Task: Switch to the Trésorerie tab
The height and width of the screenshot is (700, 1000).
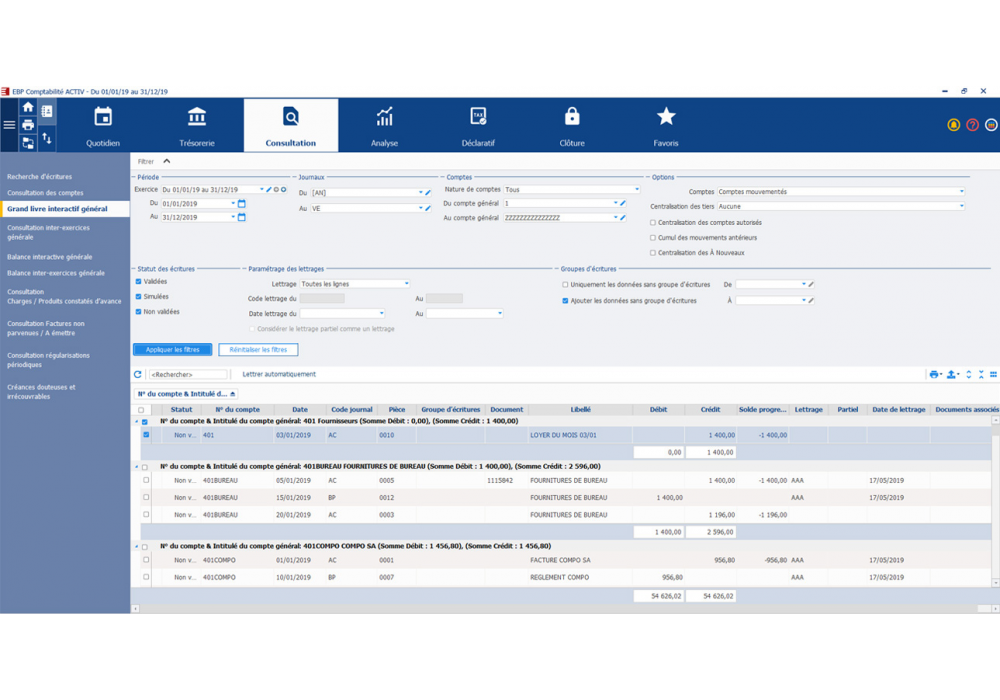Action: coord(197,125)
